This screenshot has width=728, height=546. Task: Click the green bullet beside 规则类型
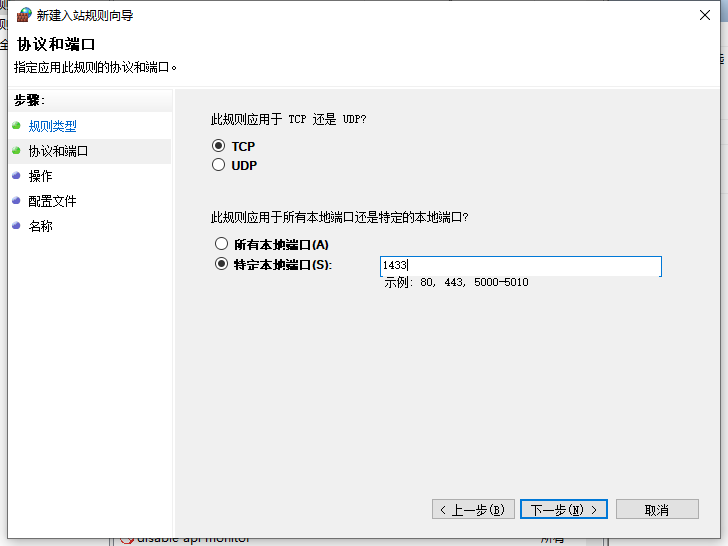(16, 126)
